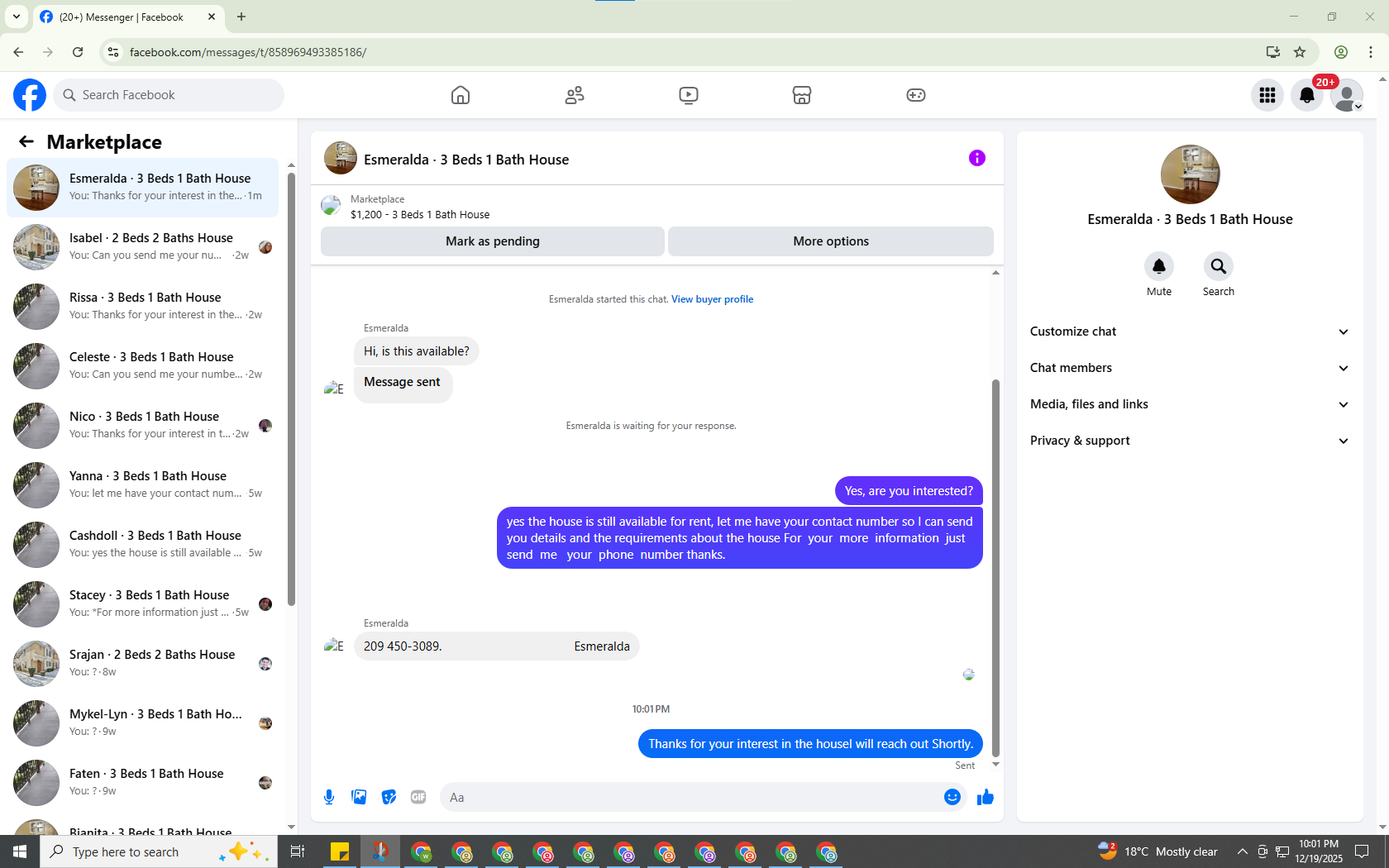Open Chrome three-dot menu
The image size is (1389, 868).
pos(1371,52)
